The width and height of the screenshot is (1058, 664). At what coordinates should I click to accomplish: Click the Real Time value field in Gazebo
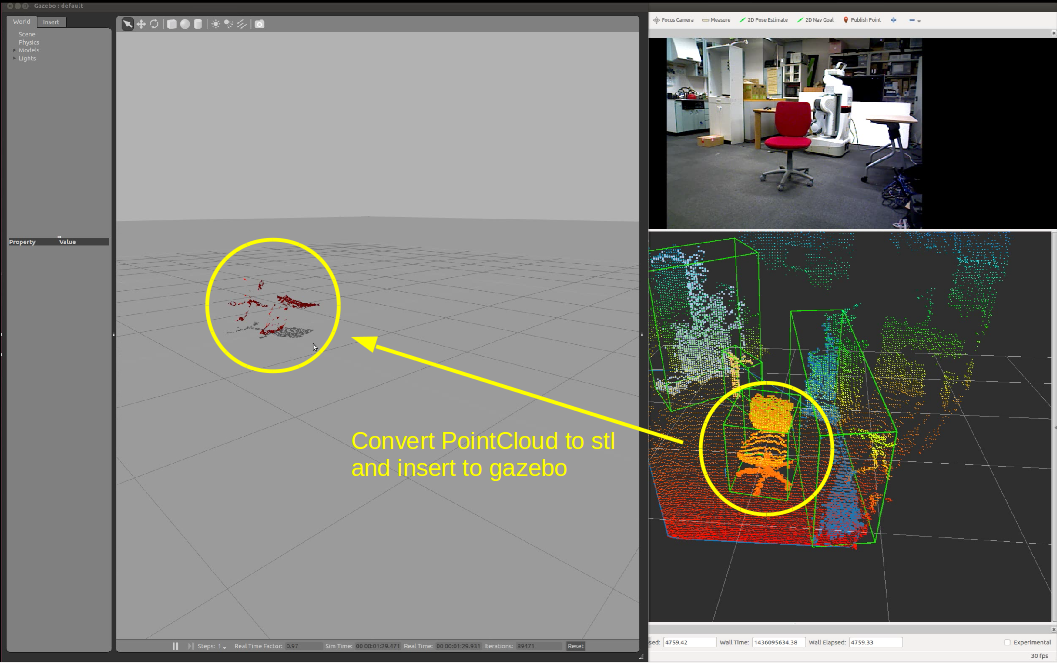458,646
